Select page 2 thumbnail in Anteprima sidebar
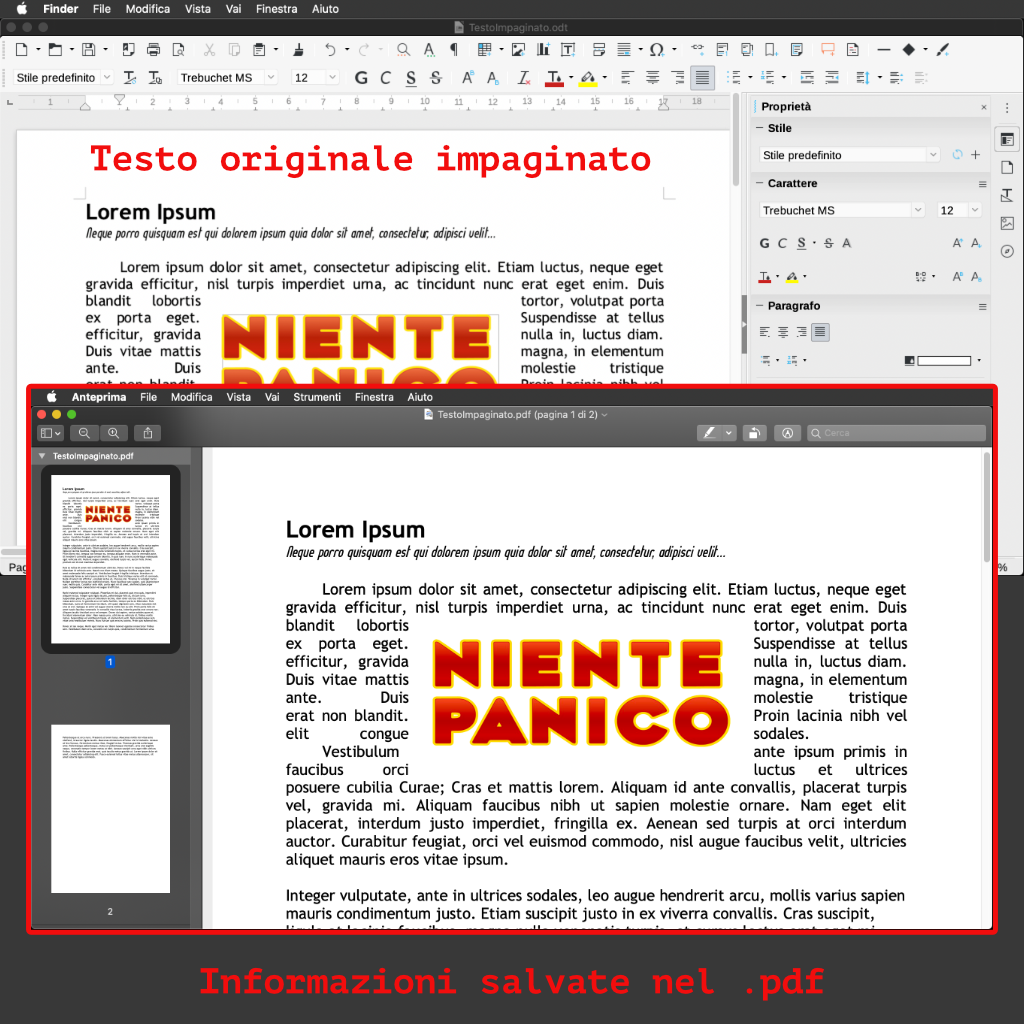This screenshot has width=1024, height=1024. tap(110, 808)
